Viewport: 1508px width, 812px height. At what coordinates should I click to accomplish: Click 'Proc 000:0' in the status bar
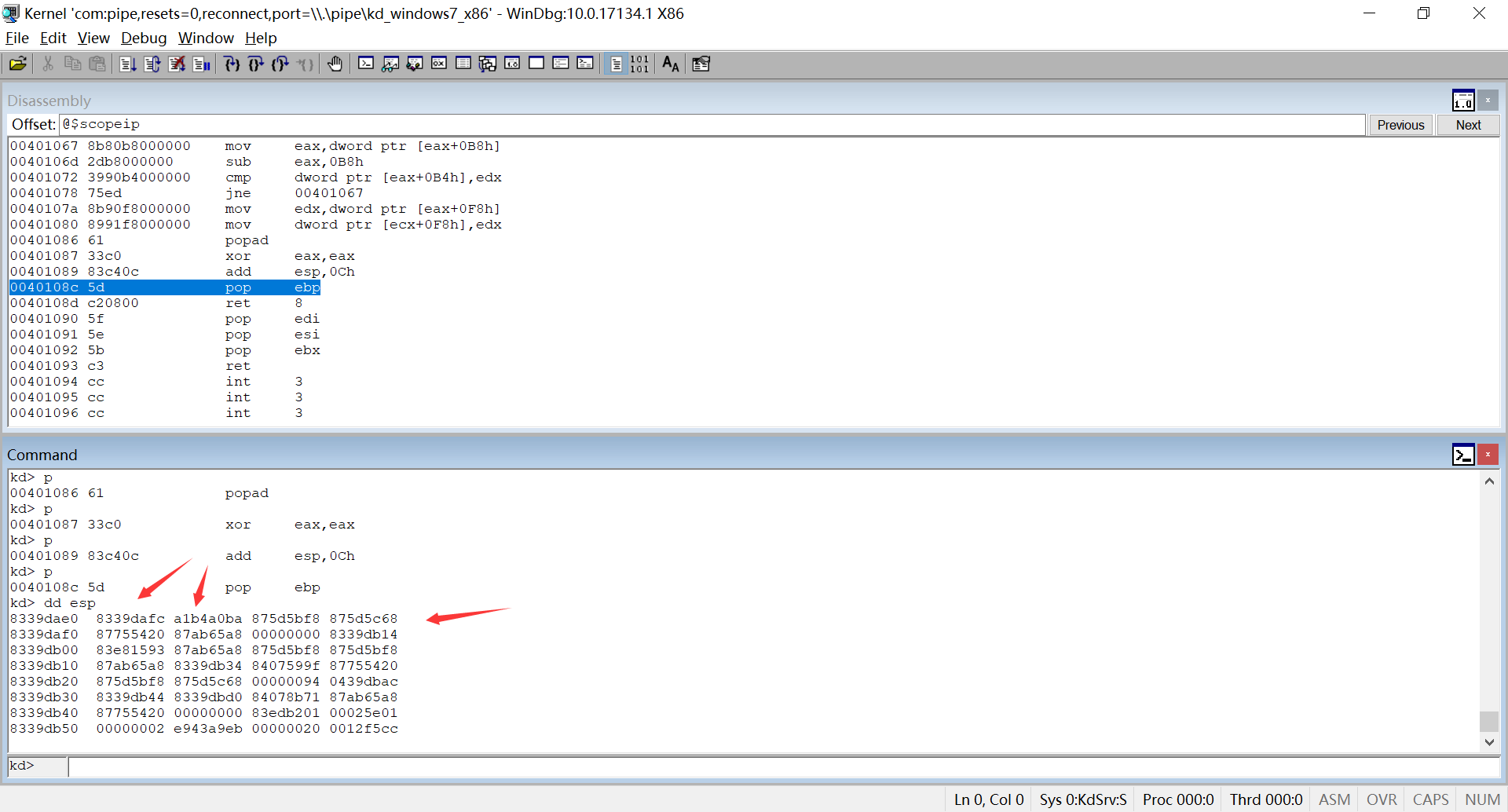click(x=1178, y=799)
